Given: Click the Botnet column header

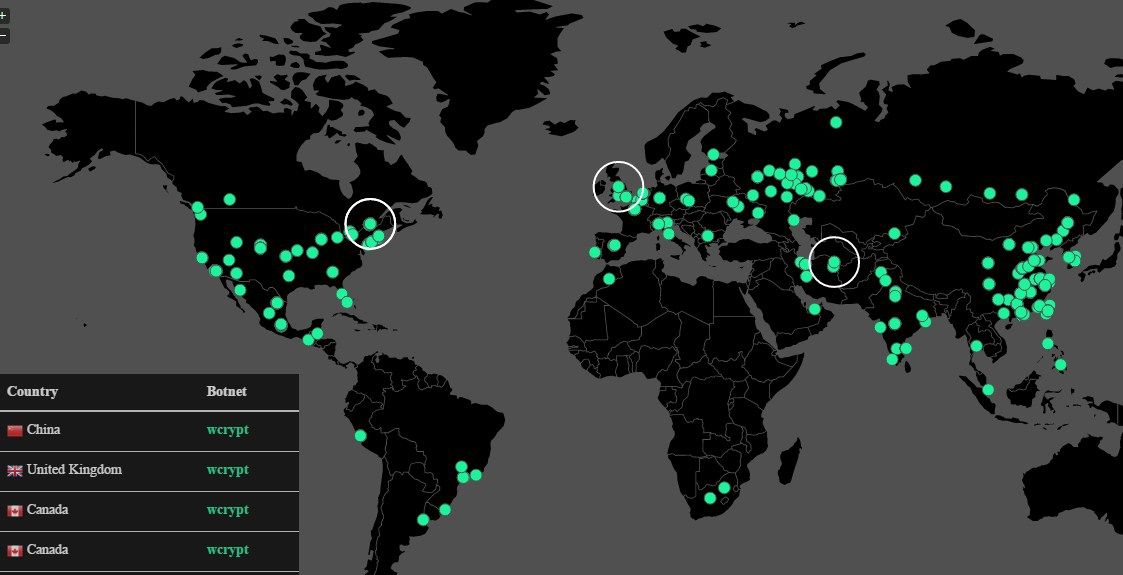Looking at the screenshot, I should 226,391.
